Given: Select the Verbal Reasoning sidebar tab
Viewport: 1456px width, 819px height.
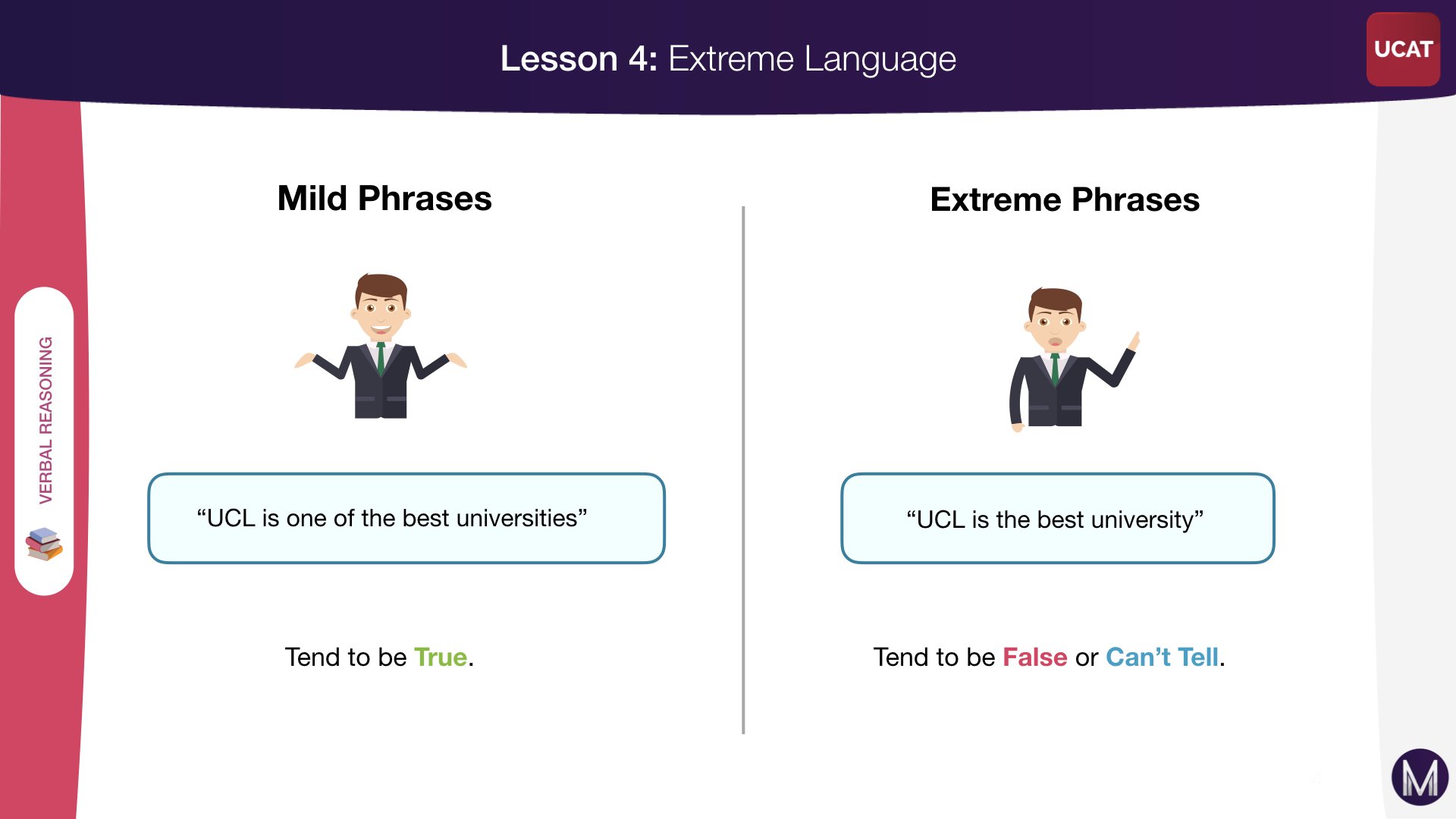Looking at the screenshot, I should click(x=45, y=419).
